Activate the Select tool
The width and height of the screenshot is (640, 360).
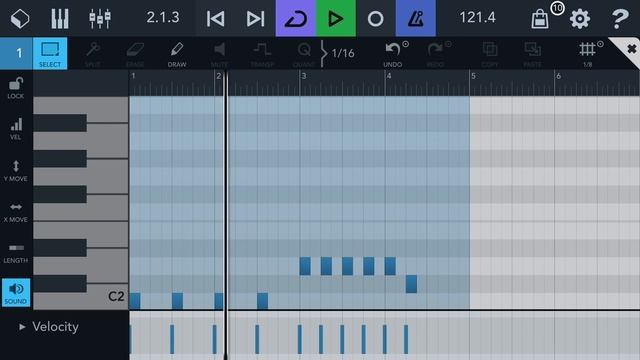coord(50,53)
